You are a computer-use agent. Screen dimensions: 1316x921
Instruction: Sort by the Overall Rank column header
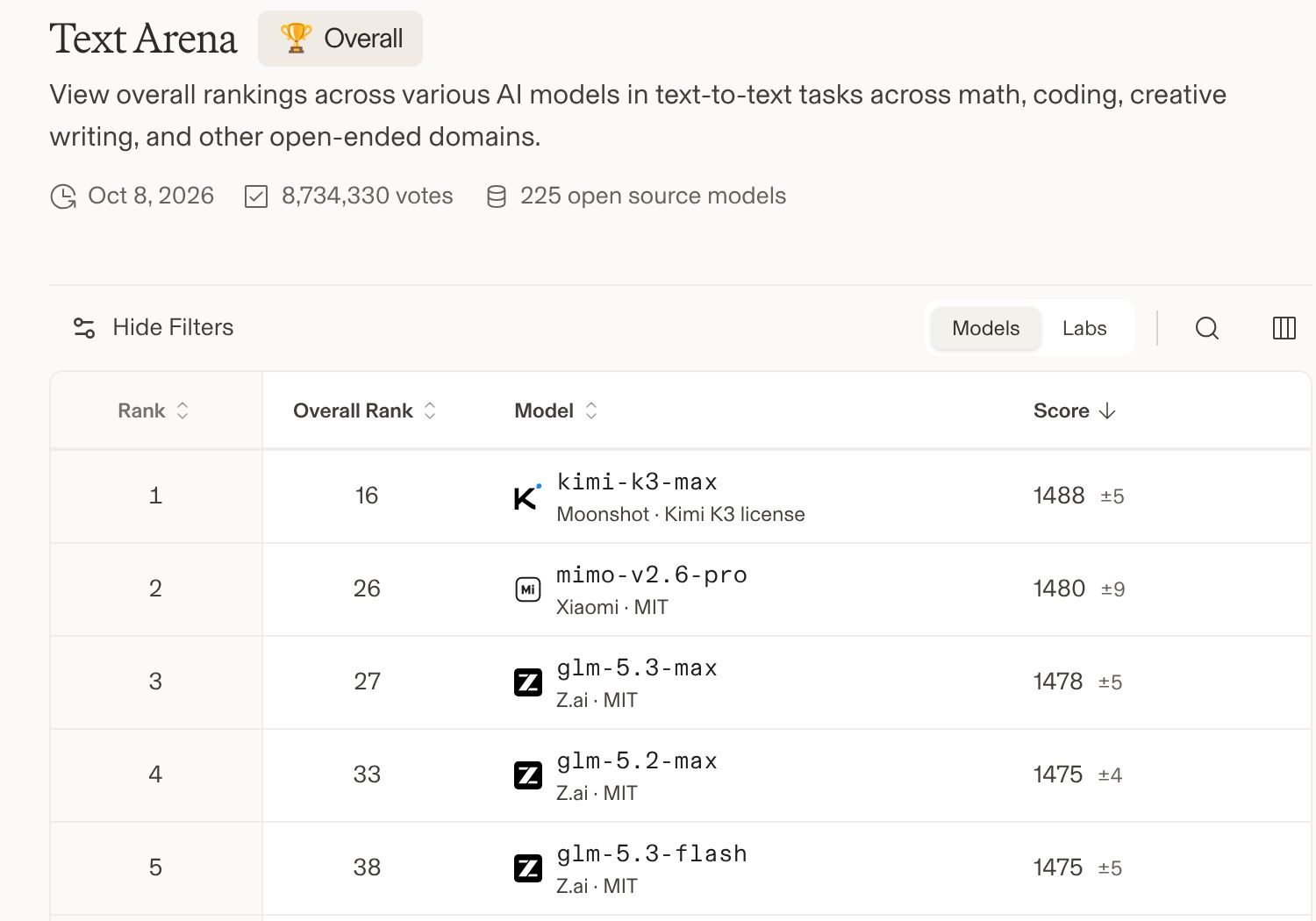click(365, 411)
